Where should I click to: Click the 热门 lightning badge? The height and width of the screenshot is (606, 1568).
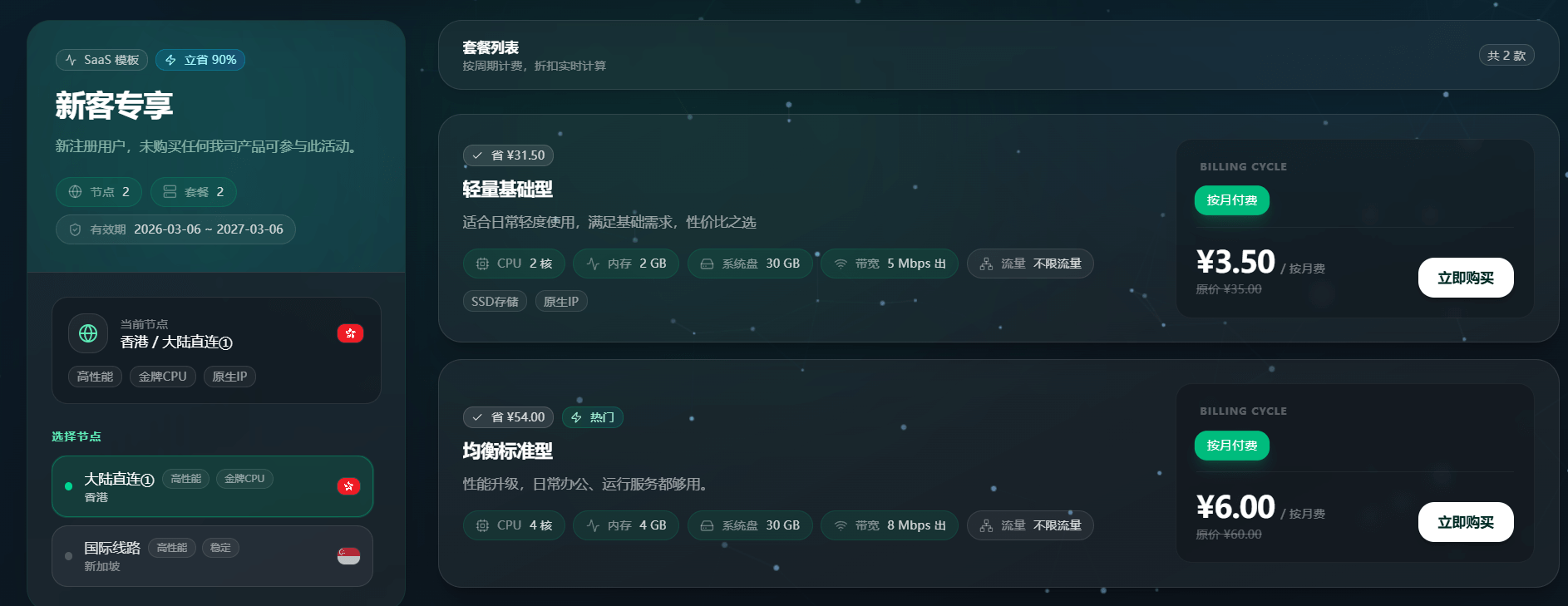tap(593, 417)
